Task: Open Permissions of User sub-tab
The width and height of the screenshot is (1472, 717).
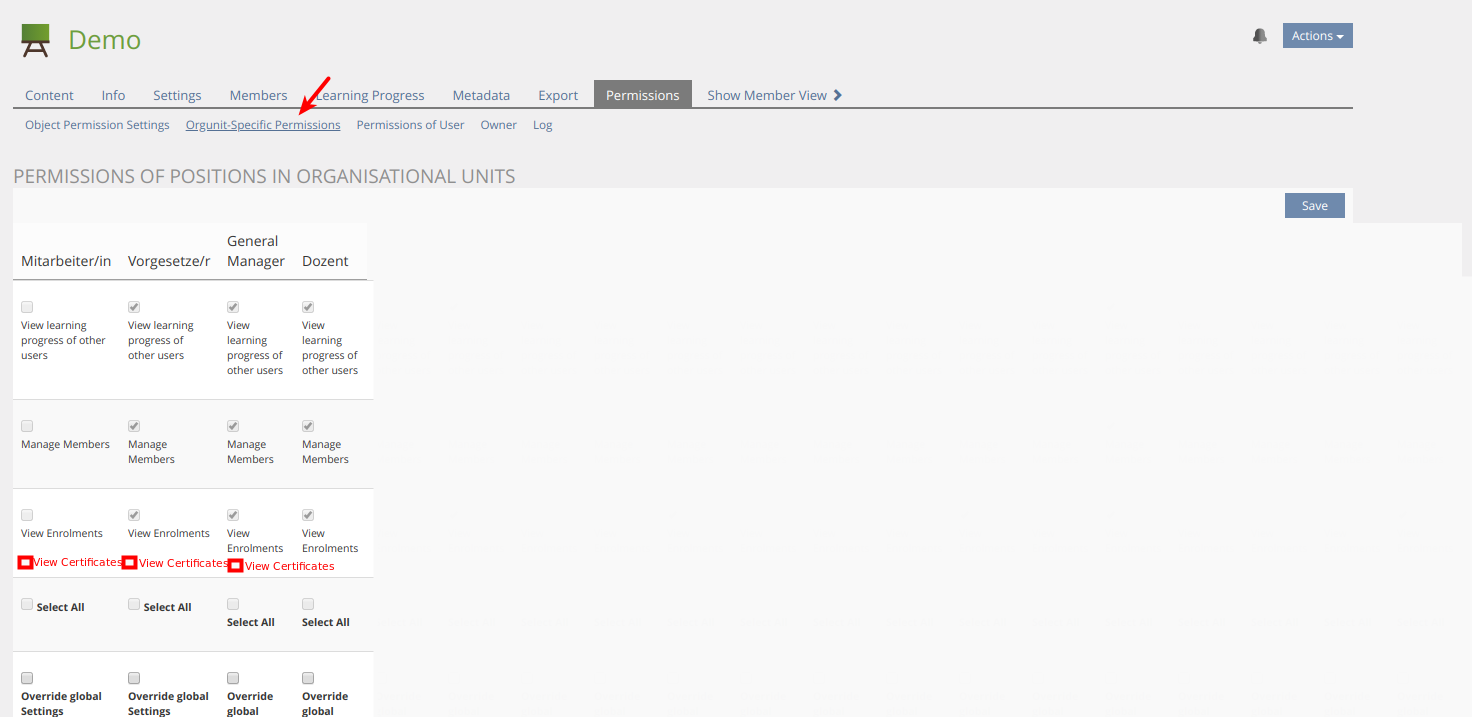Action: coord(410,125)
